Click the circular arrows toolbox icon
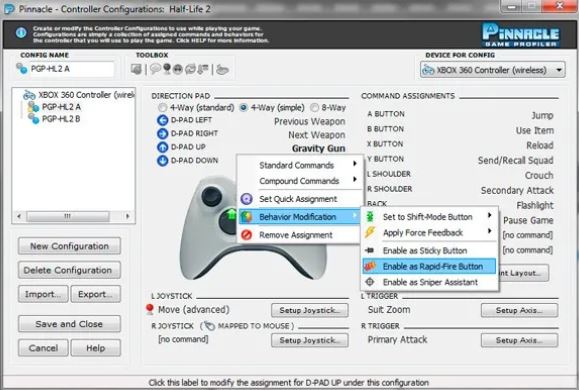579x390 pixels. pos(190,69)
